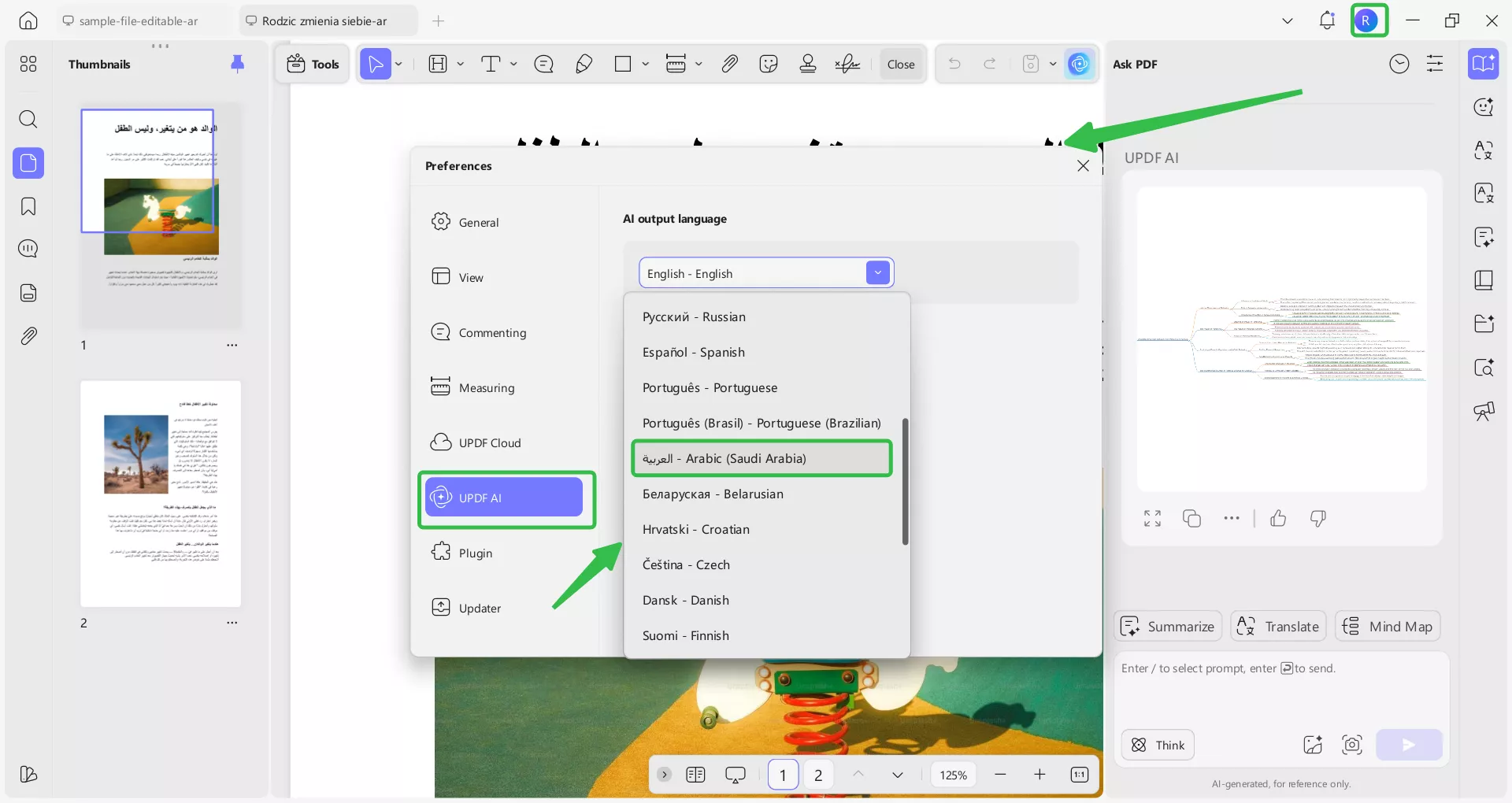Go to the Home screen icon
This screenshot has width=1512, height=803.
(28, 20)
